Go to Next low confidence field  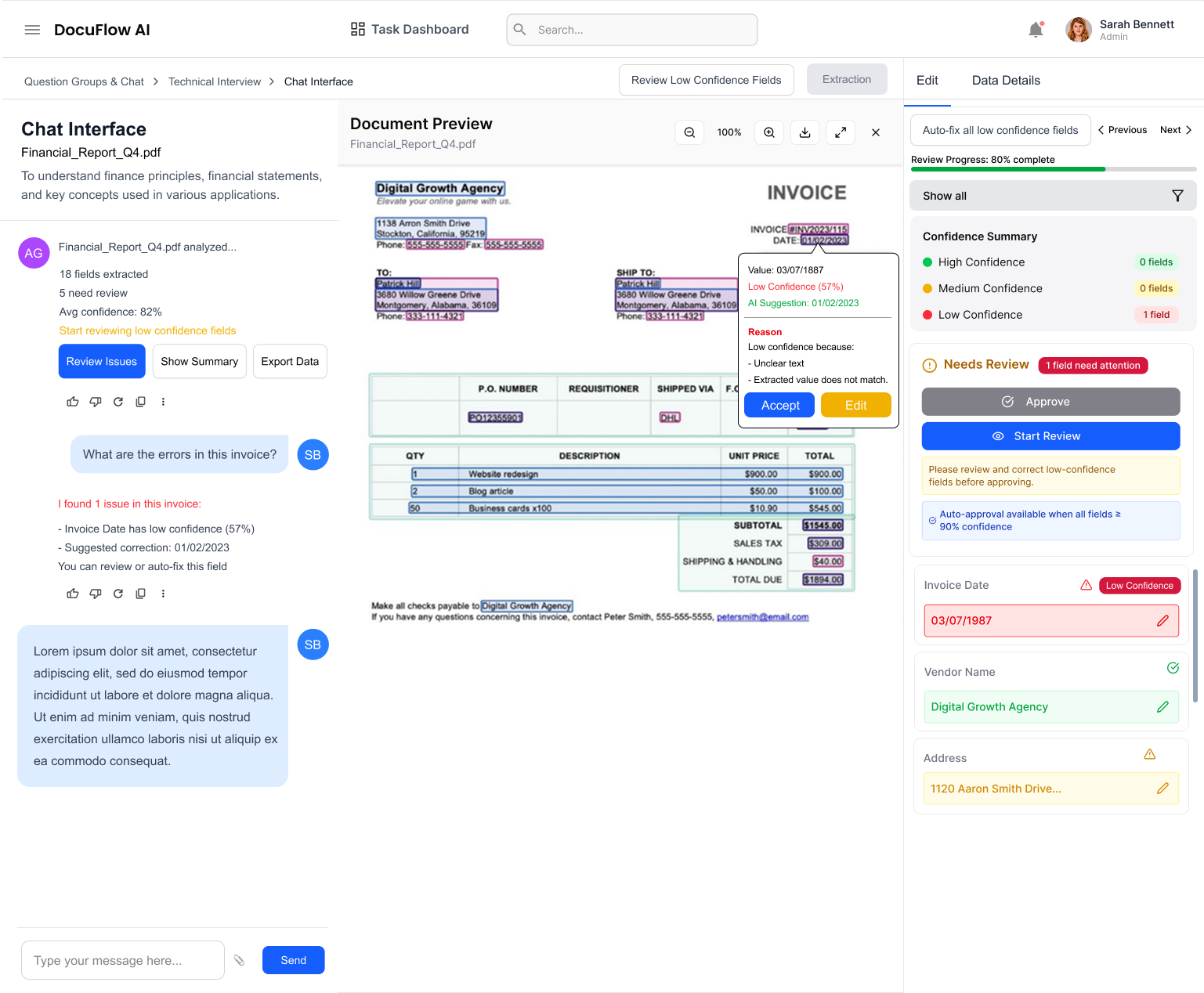click(x=1176, y=130)
